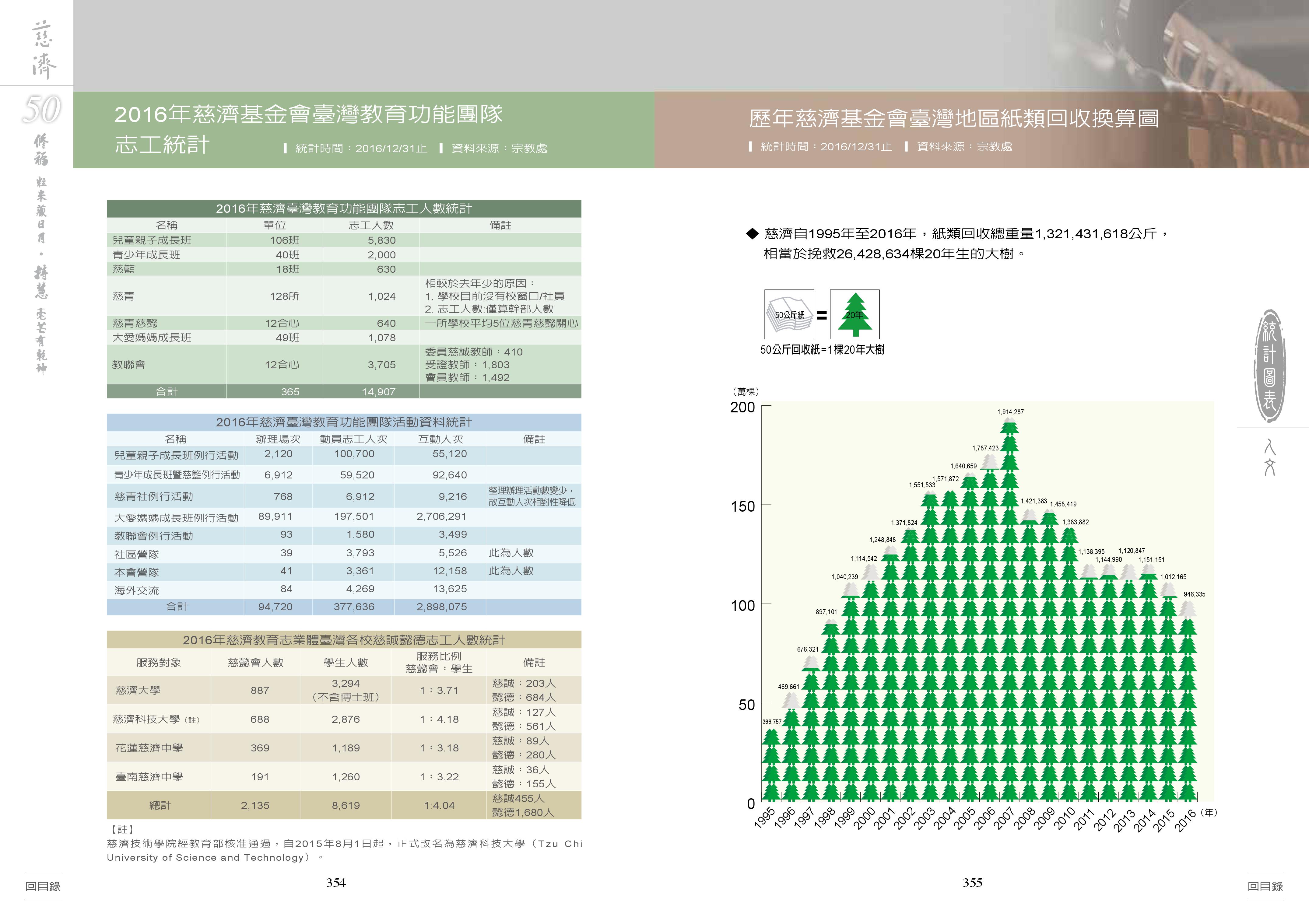Click the note 委員慈誠教師：410
Viewport: 1309px width, 924px height.
tap(474, 352)
